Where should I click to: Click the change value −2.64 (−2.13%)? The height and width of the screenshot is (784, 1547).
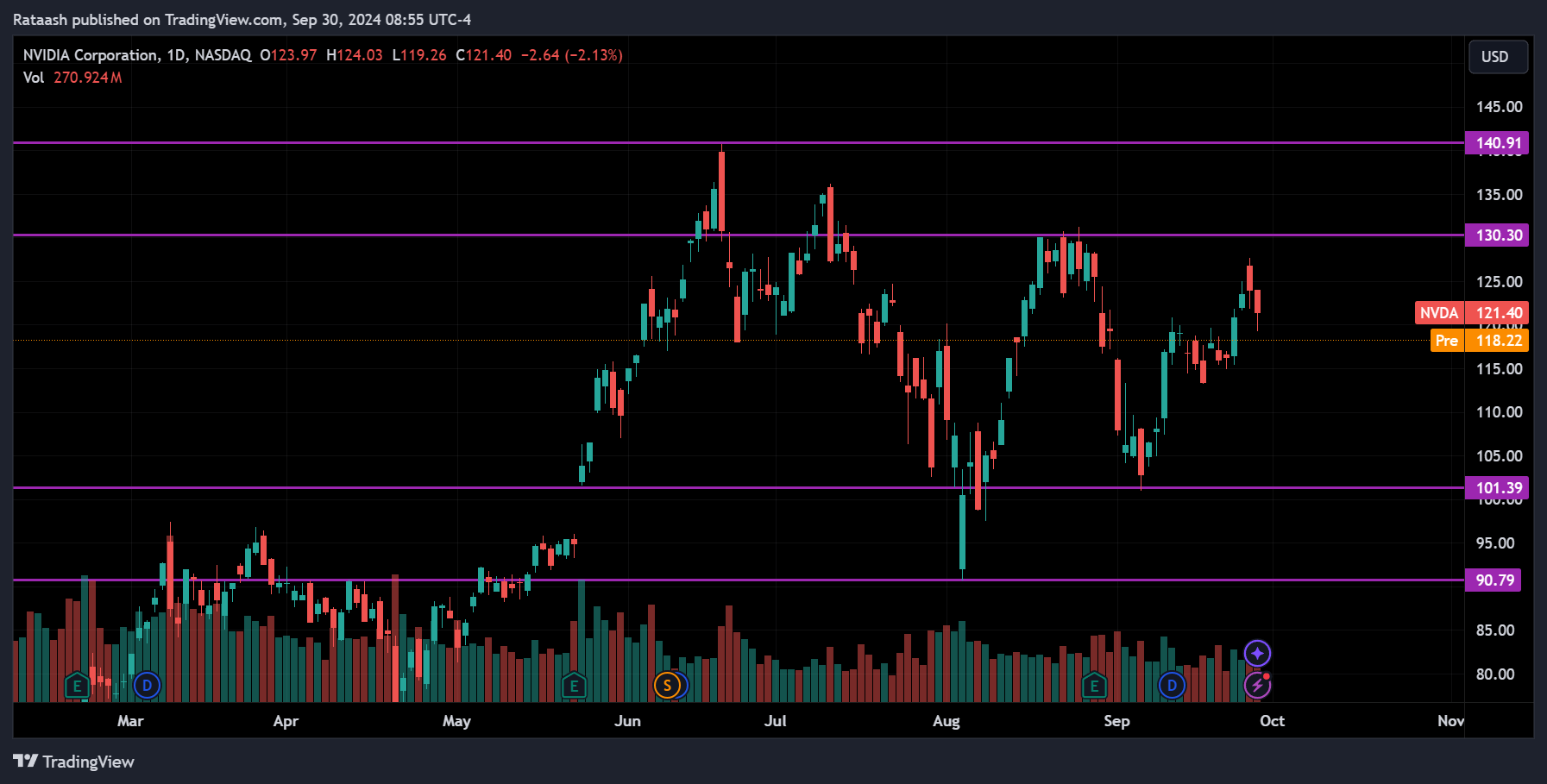click(x=571, y=55)
